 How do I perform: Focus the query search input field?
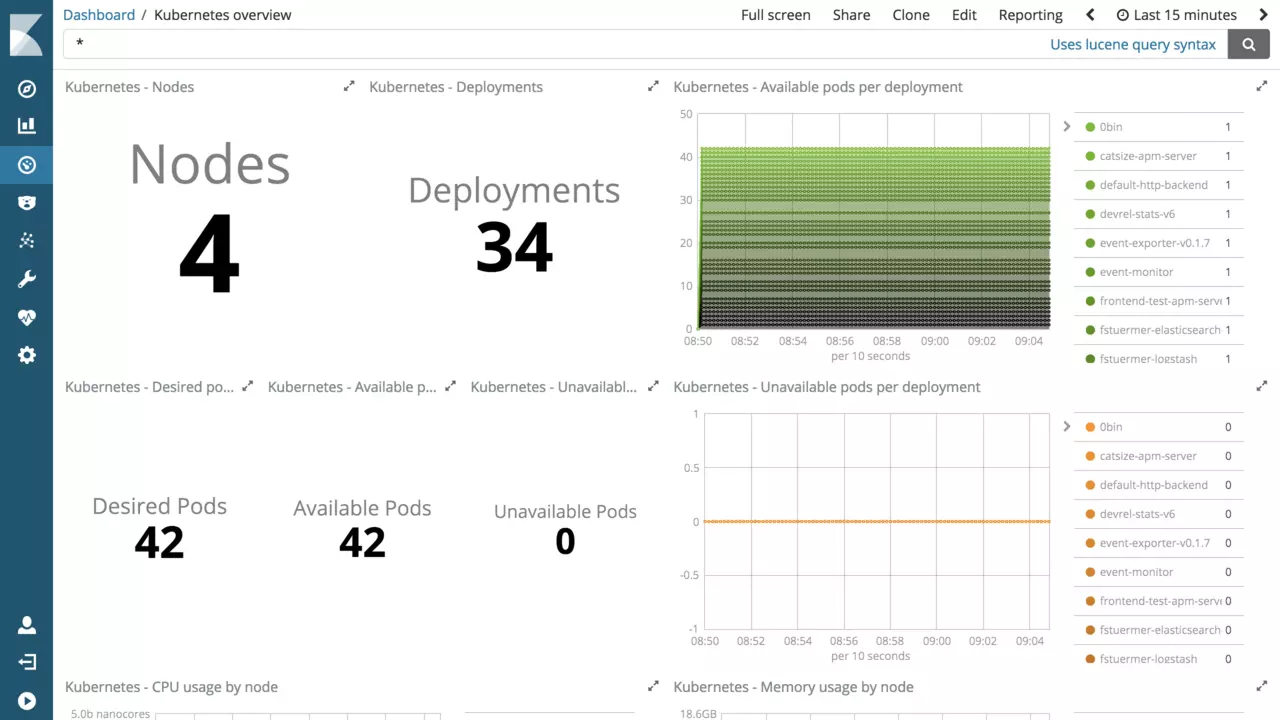click(x=550, y=44)
